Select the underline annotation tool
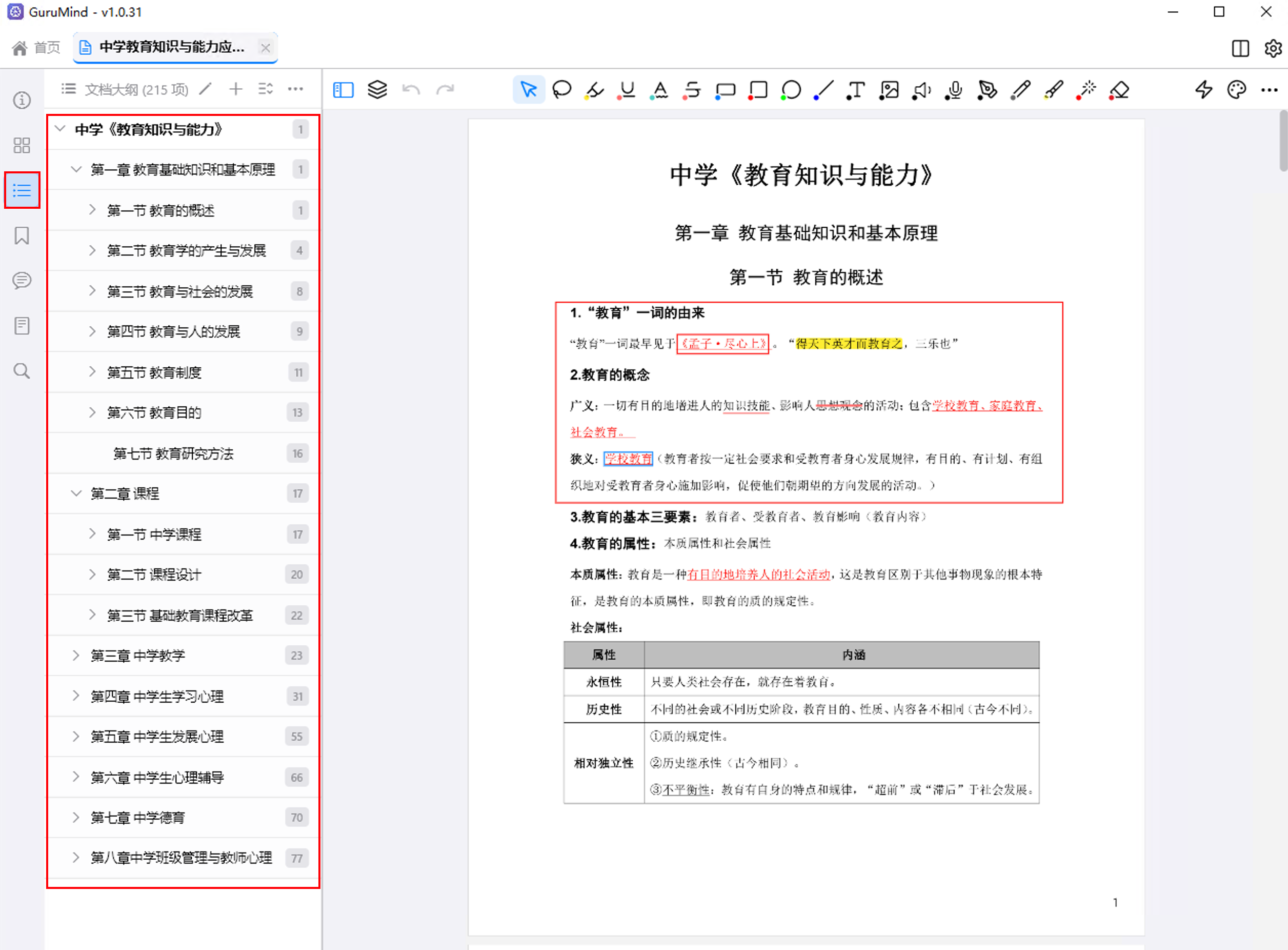 (x=627, y=90)
